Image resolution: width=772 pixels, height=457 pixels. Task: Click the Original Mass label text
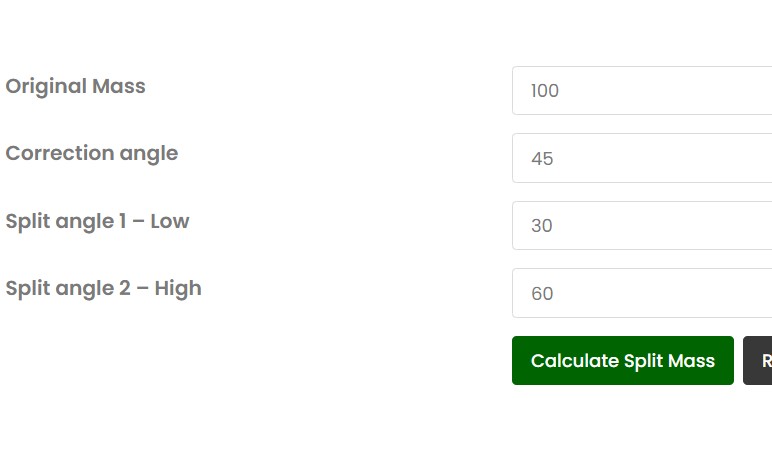click(76, 86)
